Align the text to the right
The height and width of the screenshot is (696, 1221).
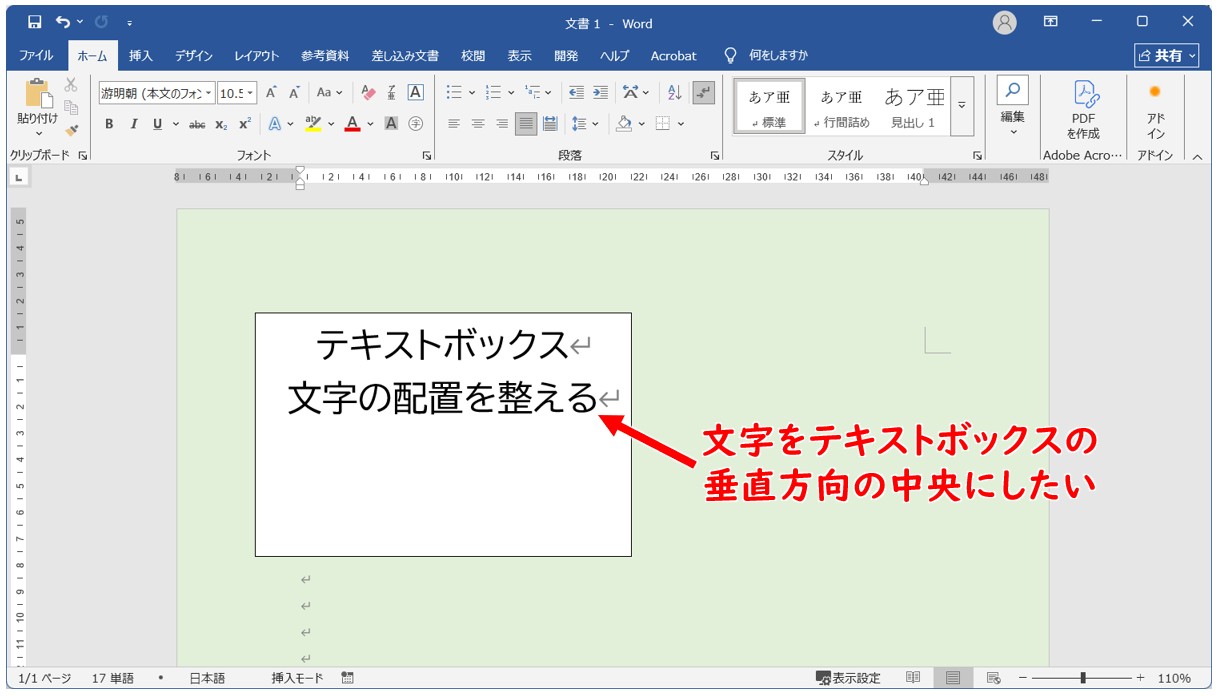502,124
